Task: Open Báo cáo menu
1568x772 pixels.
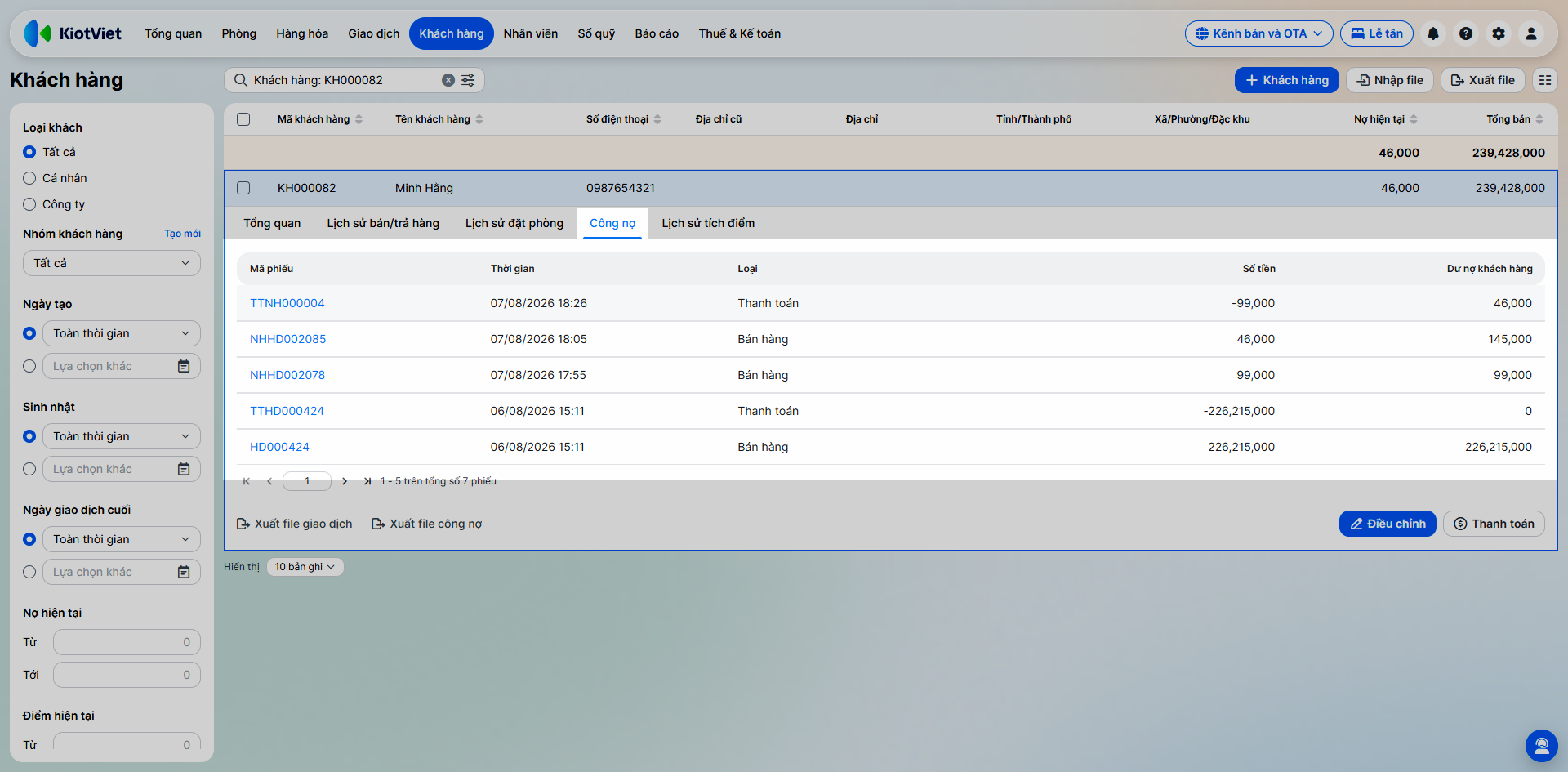Action: point(657,33)
